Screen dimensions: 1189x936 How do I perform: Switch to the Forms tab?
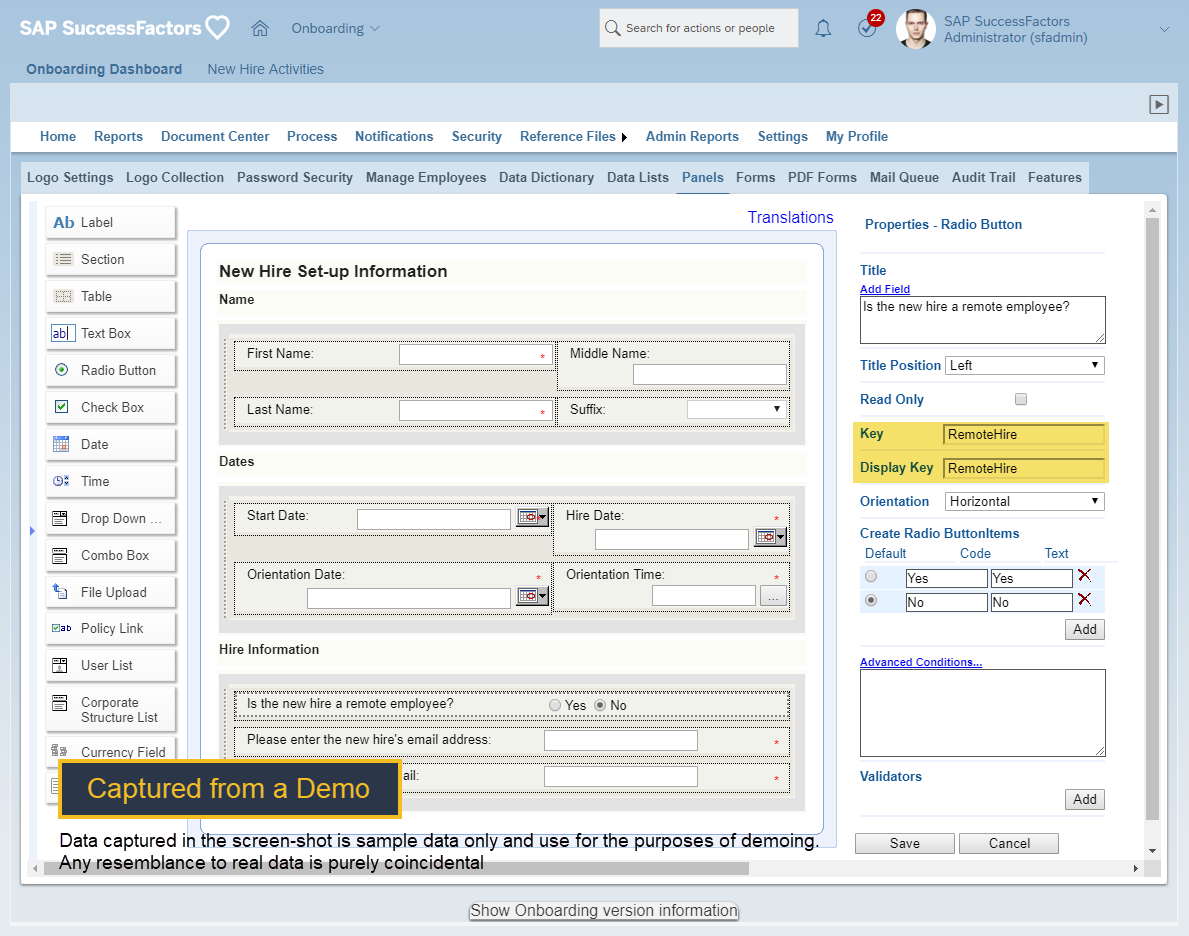755,177
